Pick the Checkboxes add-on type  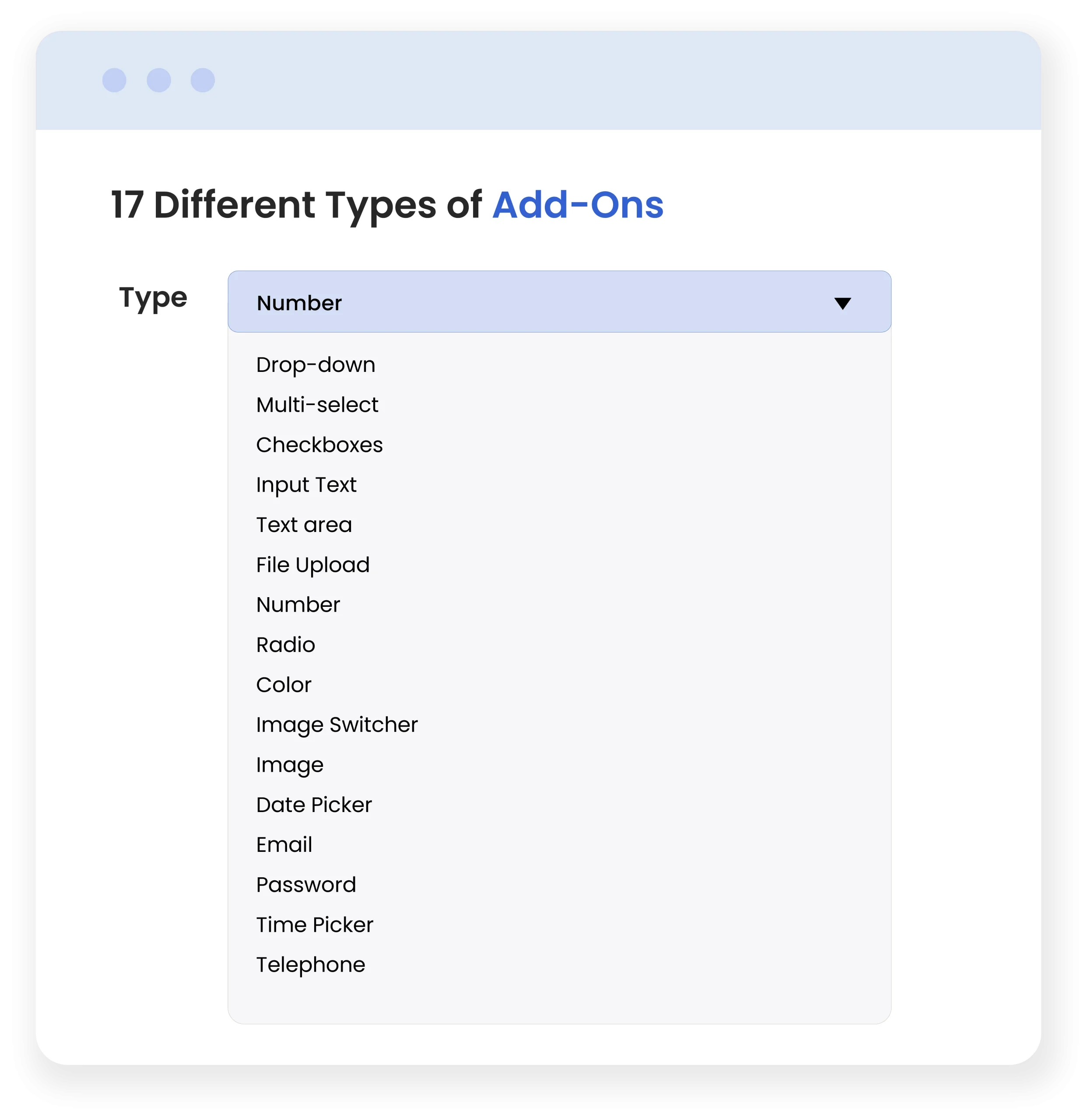(319, 445)
